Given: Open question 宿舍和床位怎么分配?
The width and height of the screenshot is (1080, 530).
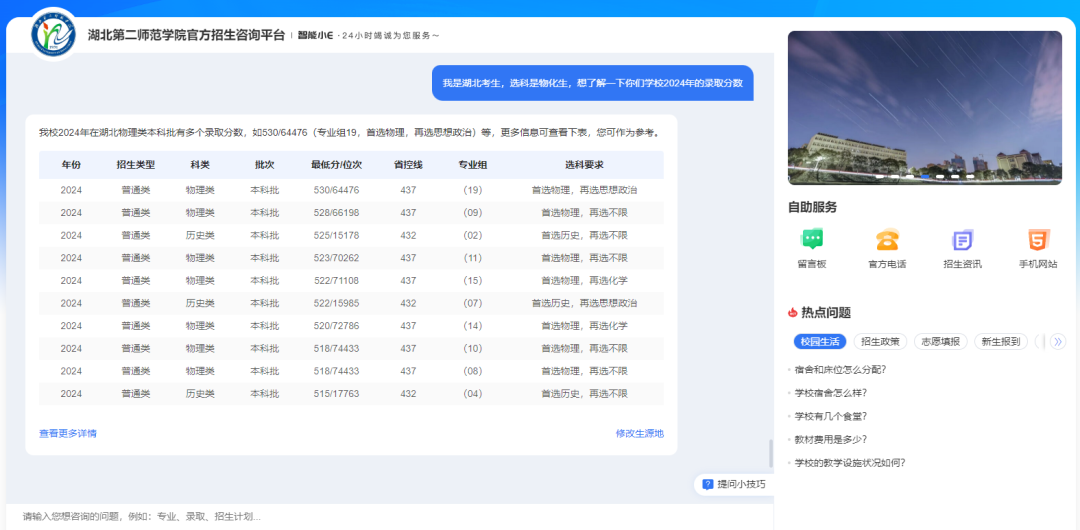Looking at the screenshot, I should (x=840, y=369).
